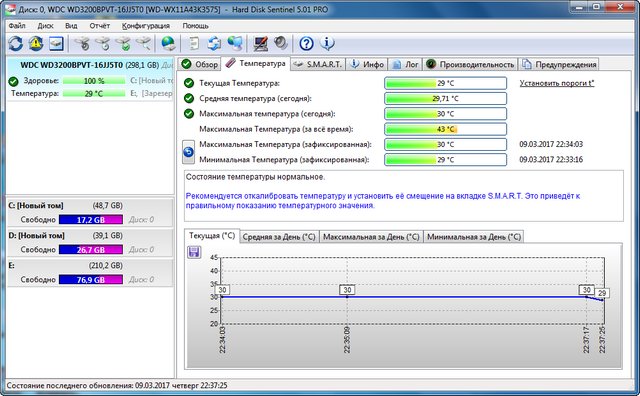Open the text report document toolbar icon

[x=194, y=43]
